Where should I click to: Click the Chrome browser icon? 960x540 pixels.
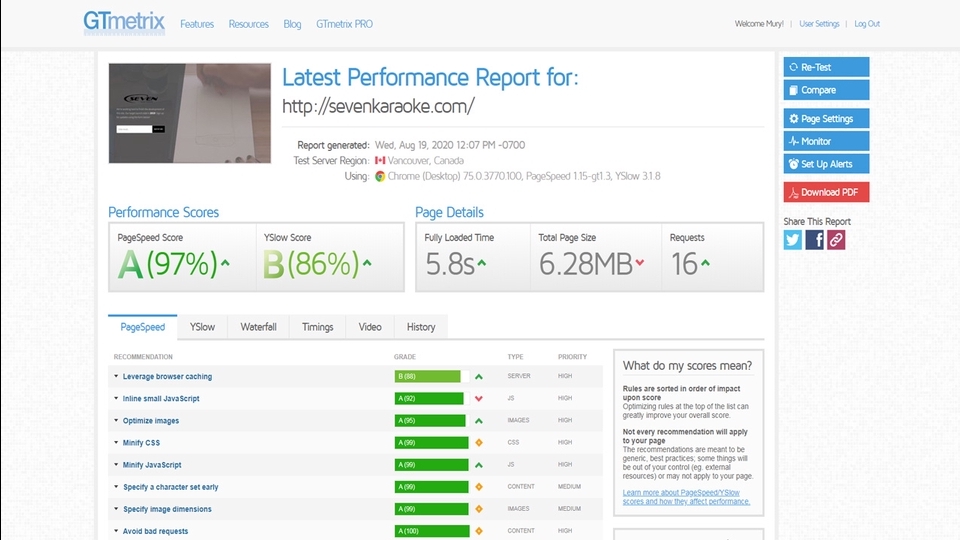(x=380, y=176)
